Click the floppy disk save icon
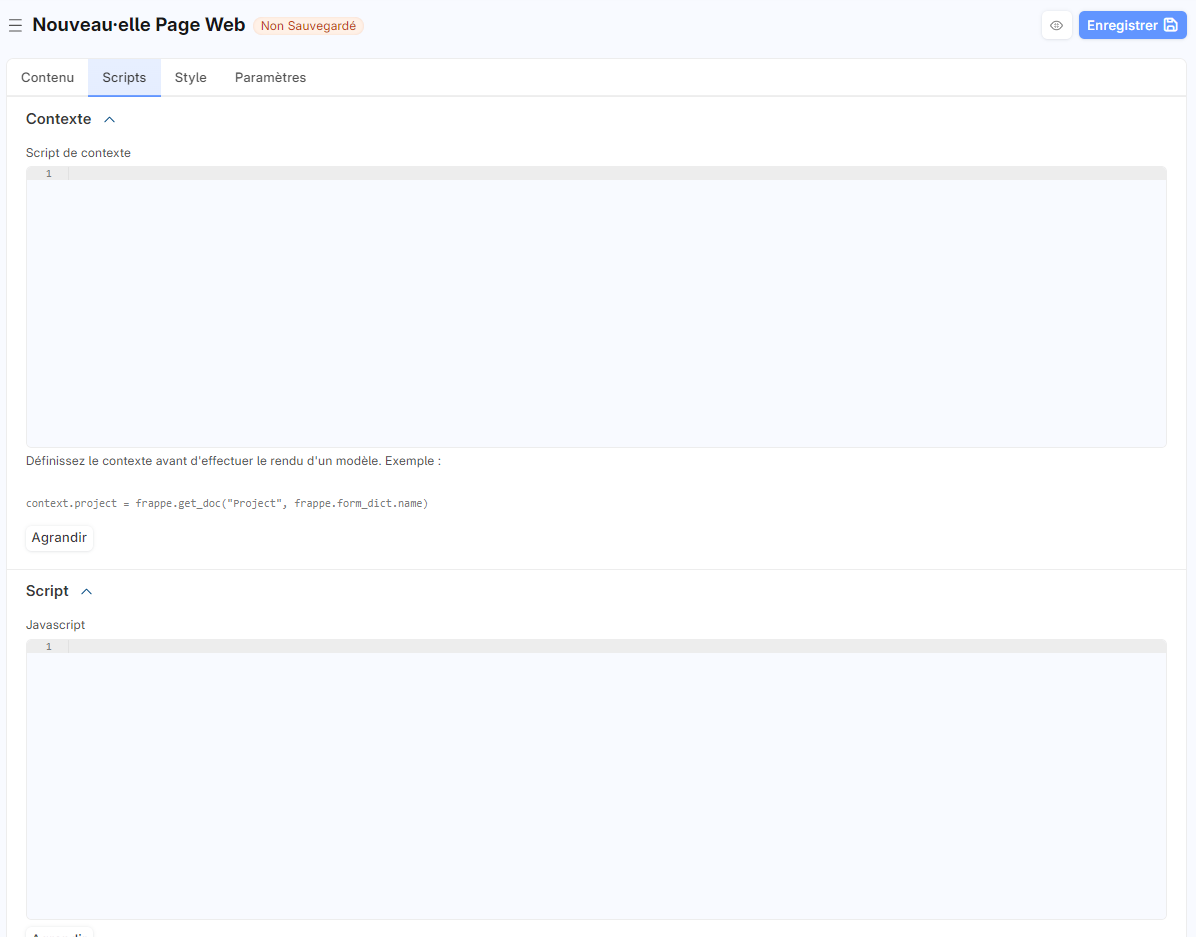The width and height of the screenshot is (1196, 937). (x=1170, y=26)
